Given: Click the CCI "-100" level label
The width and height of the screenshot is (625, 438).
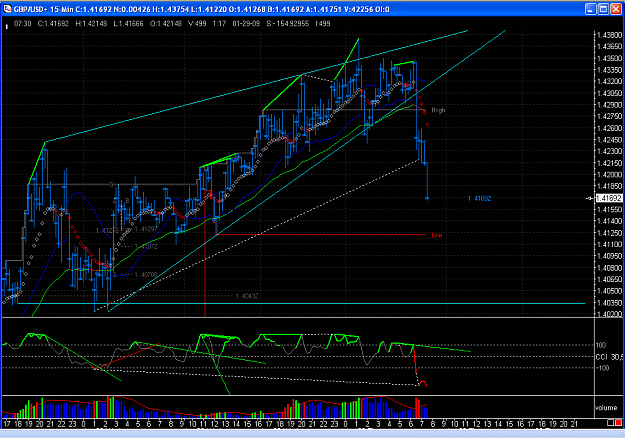Looking at the screenshot, I should (x=601, y=368).
